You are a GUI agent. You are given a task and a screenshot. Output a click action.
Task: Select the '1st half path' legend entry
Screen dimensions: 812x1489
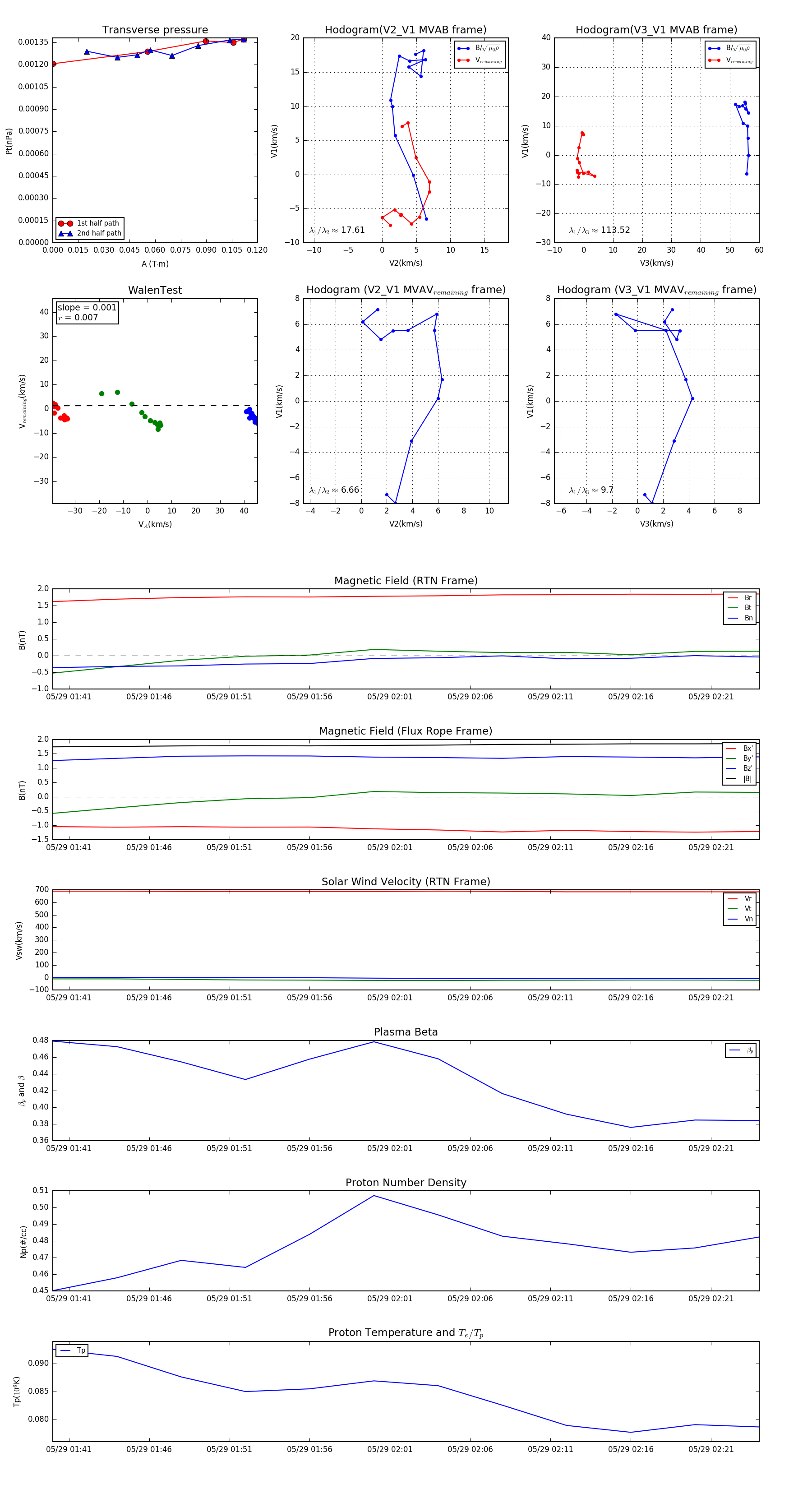click(x=90, y=223)
